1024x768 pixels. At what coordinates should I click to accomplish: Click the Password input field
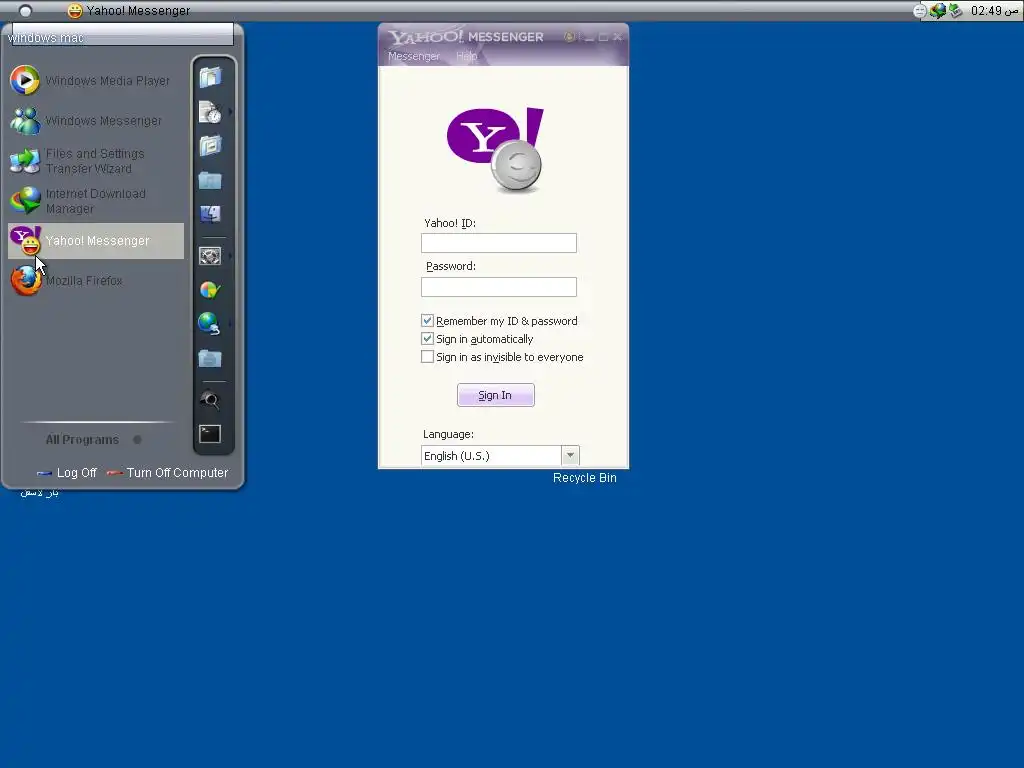pyautogui.click(x=499, y=287)
